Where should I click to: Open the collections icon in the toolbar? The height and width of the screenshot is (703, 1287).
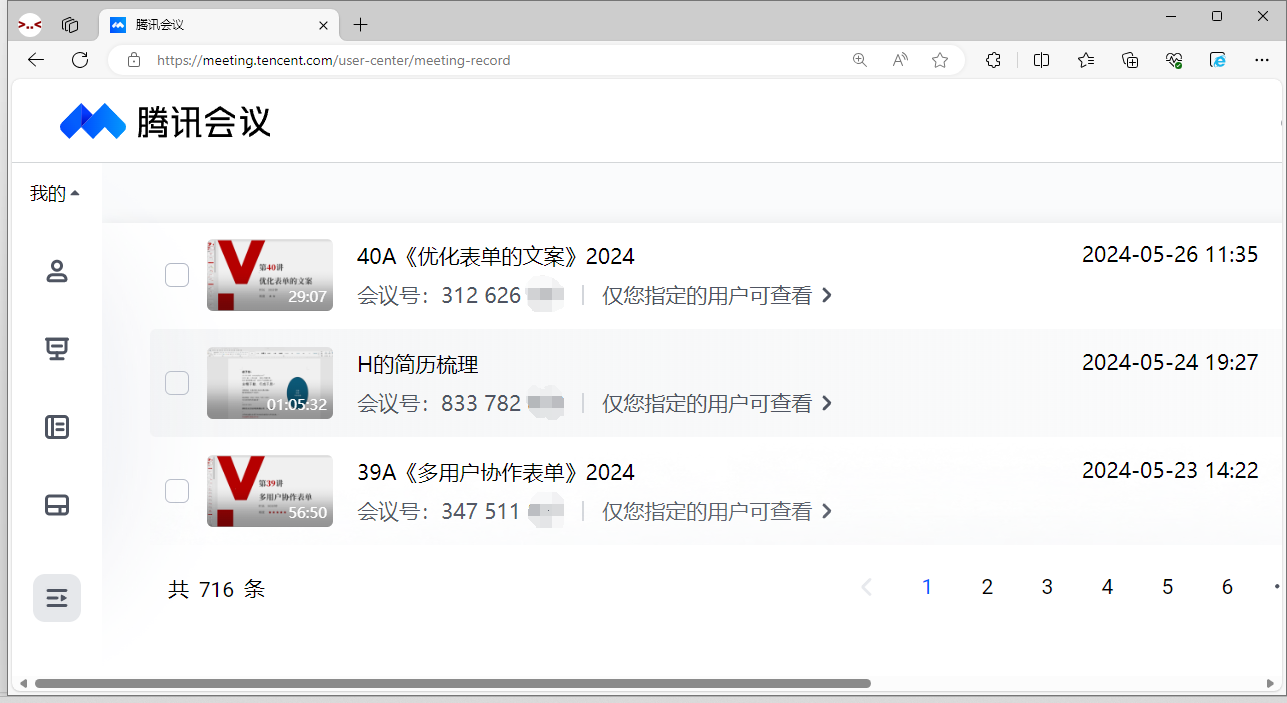click(1130, 60)
